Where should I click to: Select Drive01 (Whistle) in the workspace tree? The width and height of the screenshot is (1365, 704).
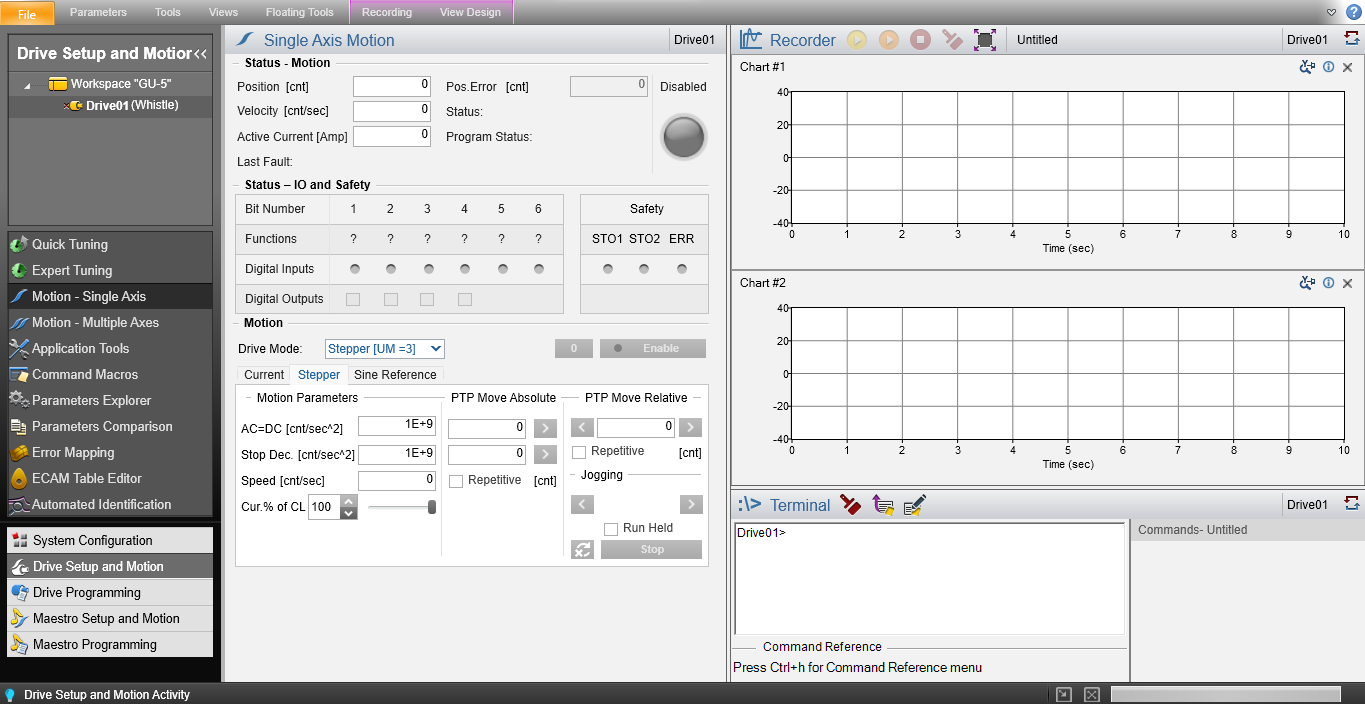tap(132, 105)
